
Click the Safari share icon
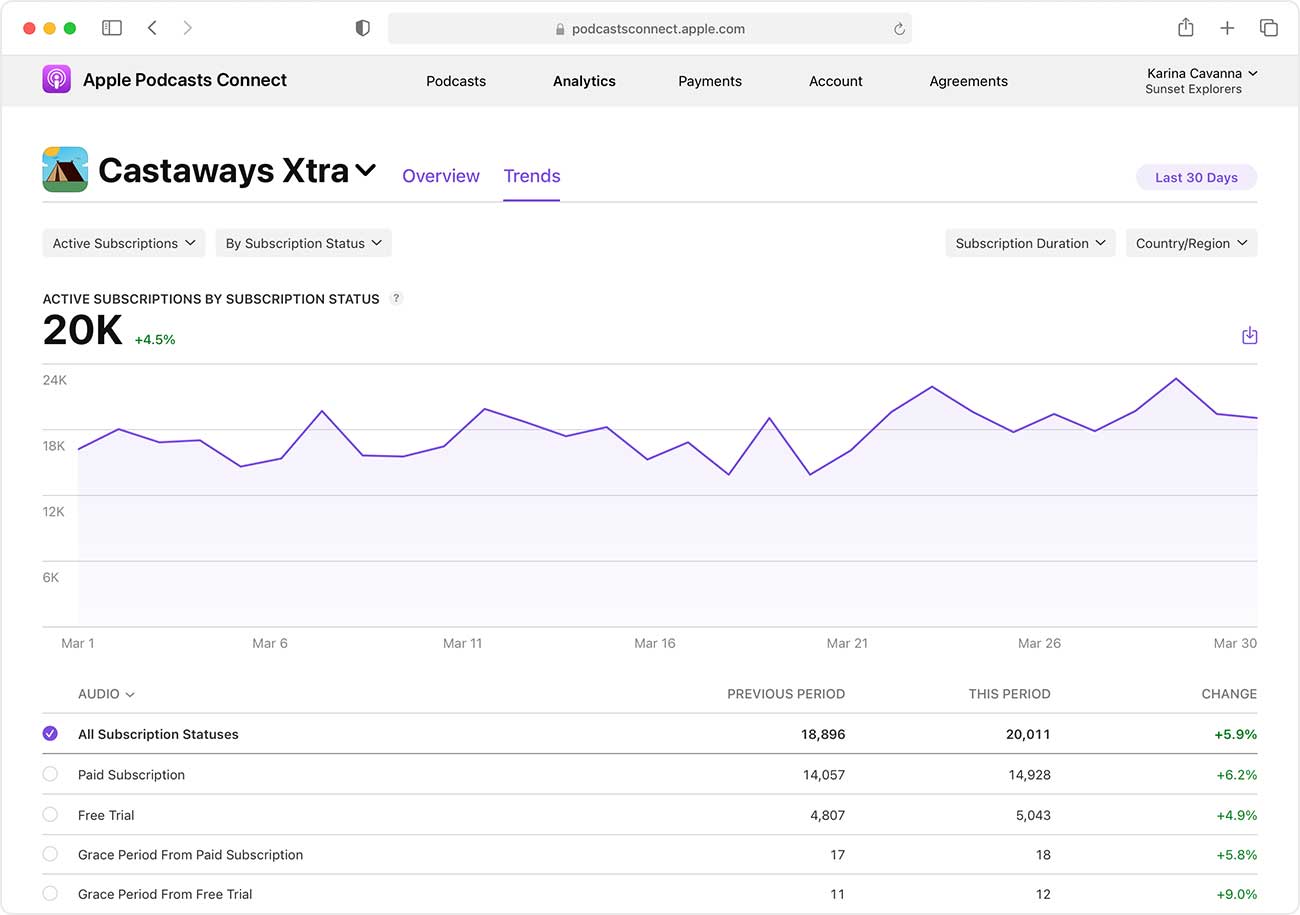[x=1185, y=28]
